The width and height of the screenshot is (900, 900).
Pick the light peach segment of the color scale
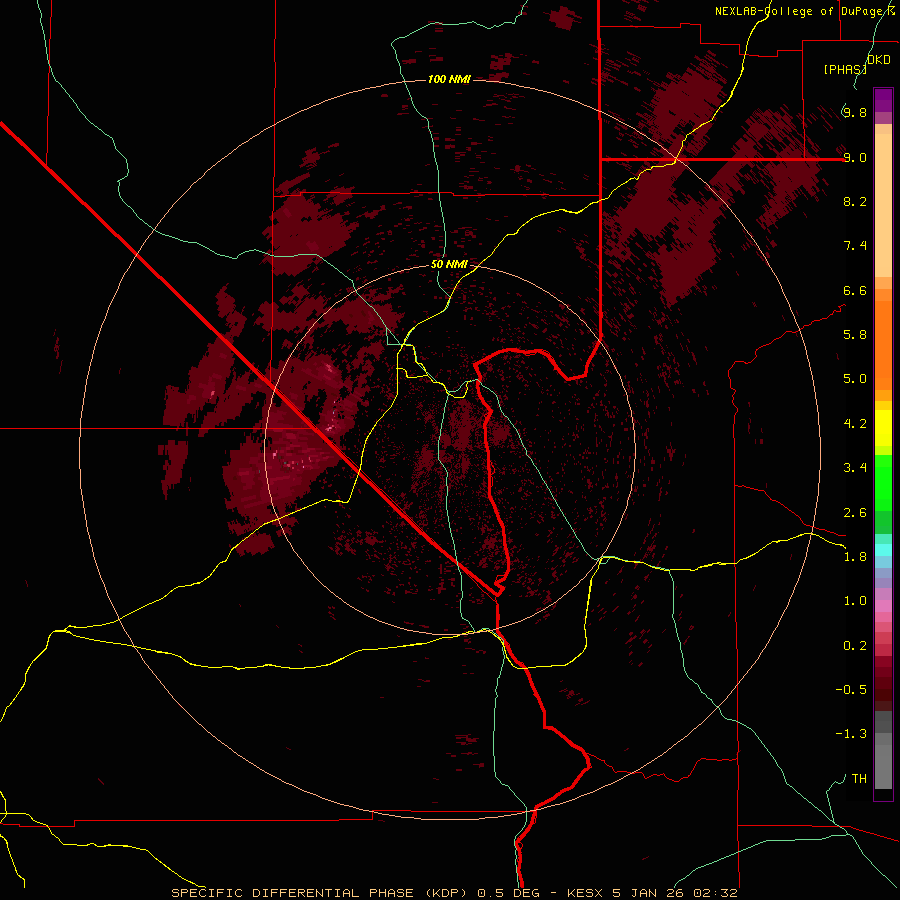[883, 205]
